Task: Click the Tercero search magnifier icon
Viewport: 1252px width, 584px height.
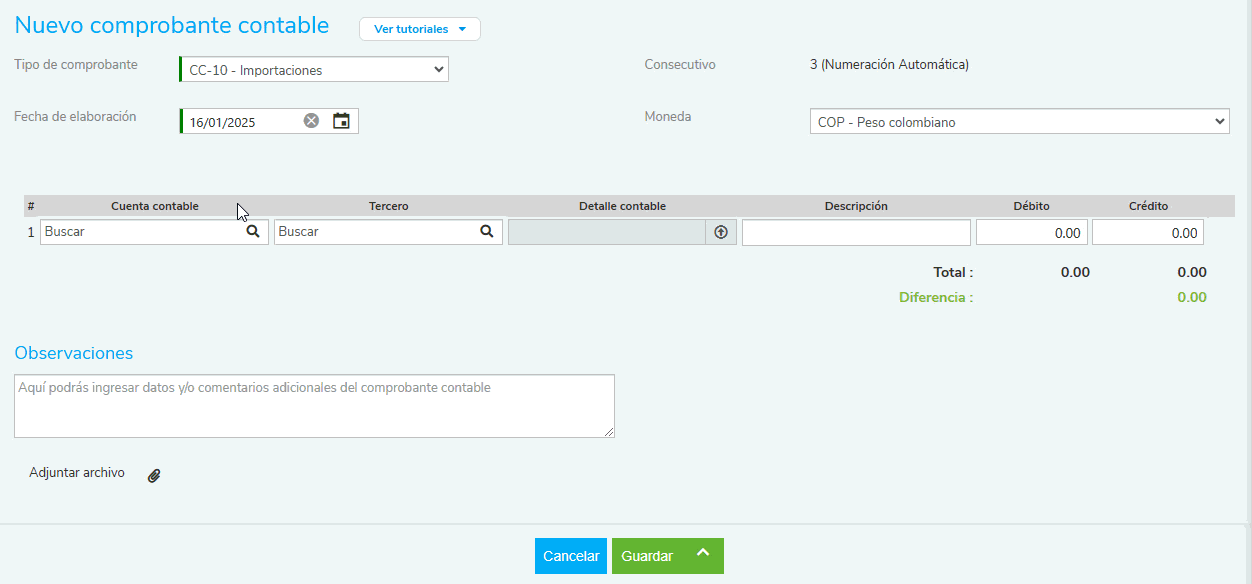Action: (487, 232)
